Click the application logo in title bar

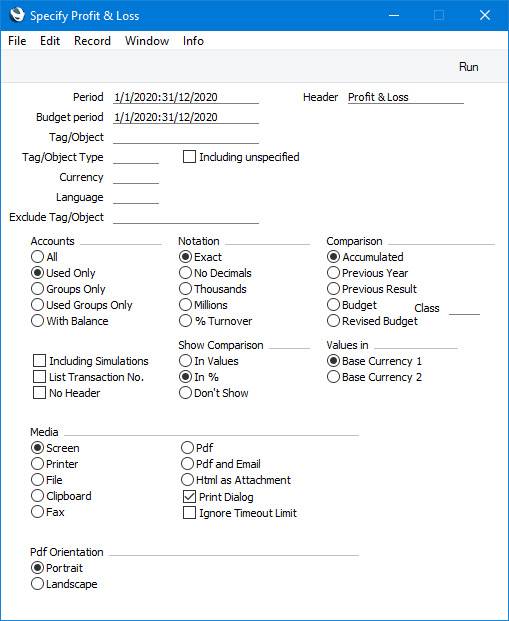(17, 15)
